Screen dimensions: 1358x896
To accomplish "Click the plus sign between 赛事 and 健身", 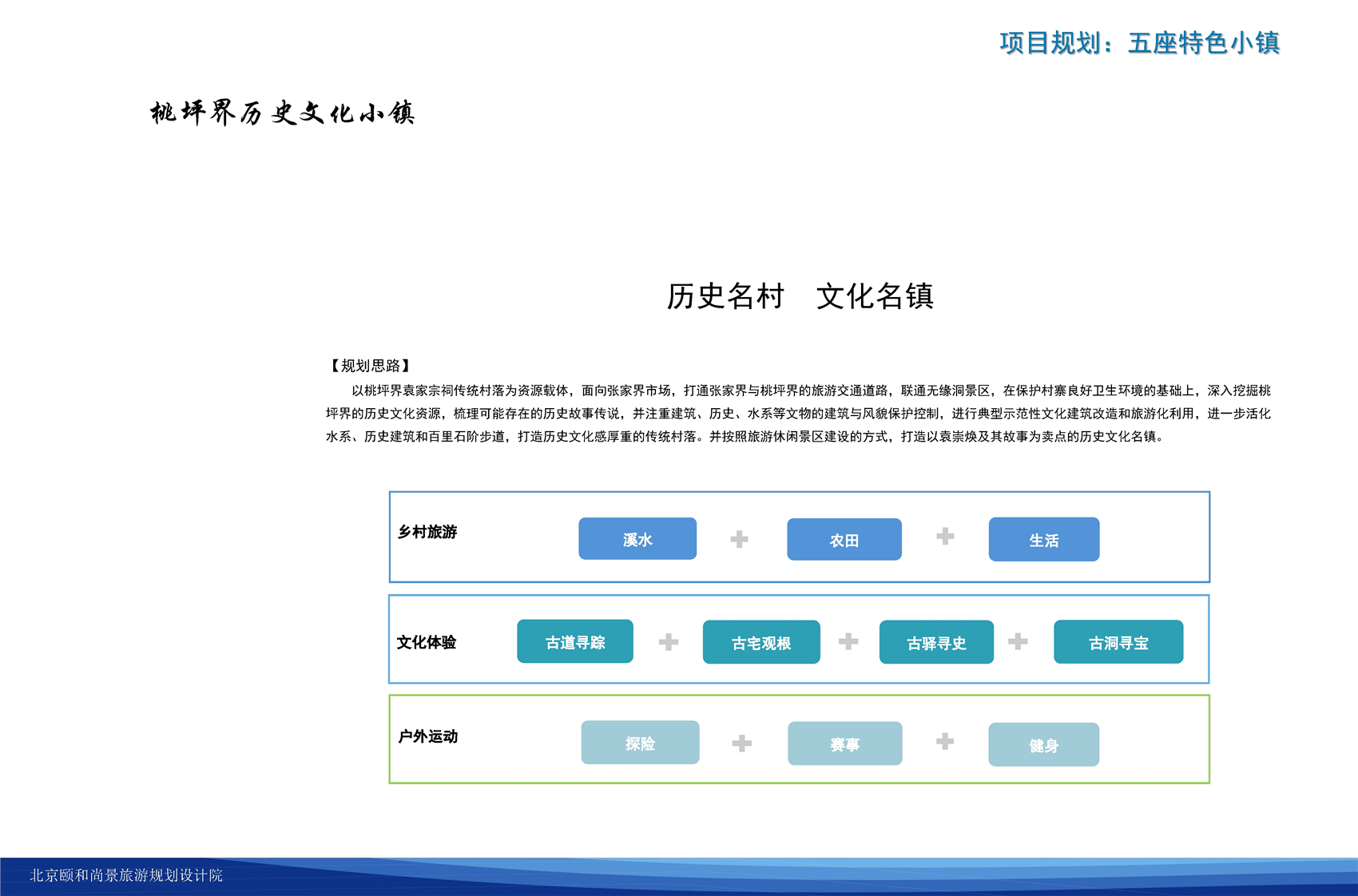I will click(x=945, y=742).
